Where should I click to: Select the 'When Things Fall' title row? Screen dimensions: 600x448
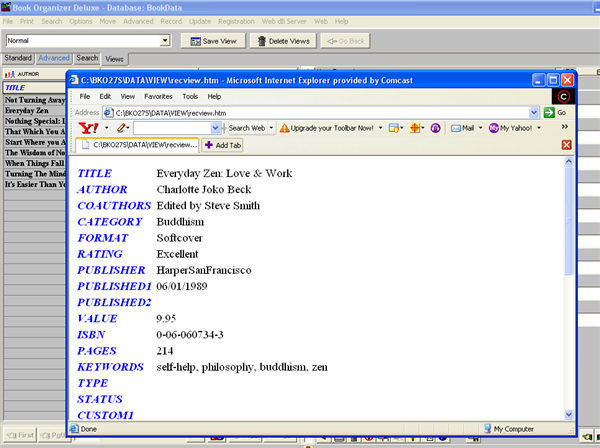click(34, 163)
